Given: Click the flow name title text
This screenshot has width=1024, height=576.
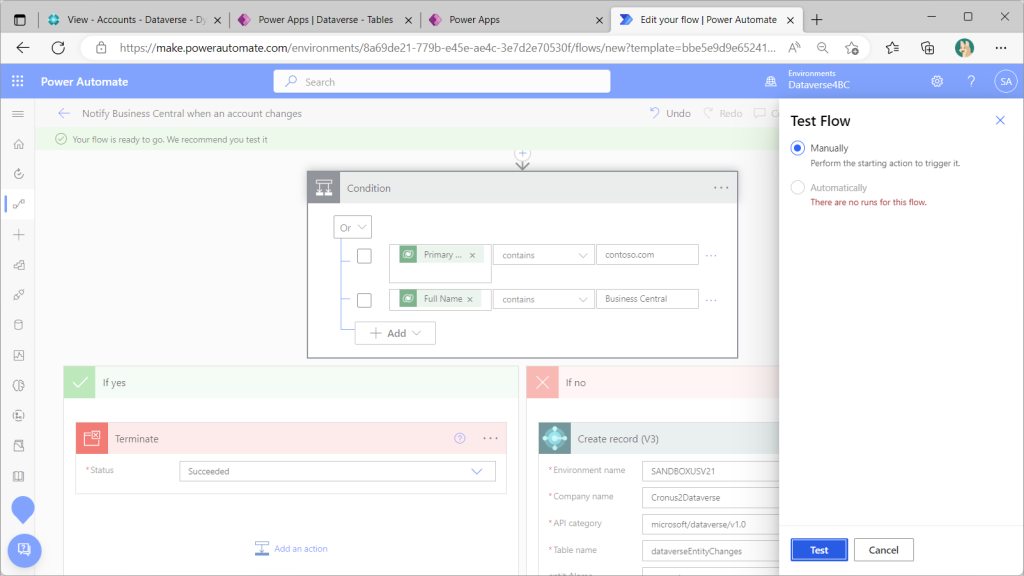Looking at the screenshot, I should (x=192, y=113).
